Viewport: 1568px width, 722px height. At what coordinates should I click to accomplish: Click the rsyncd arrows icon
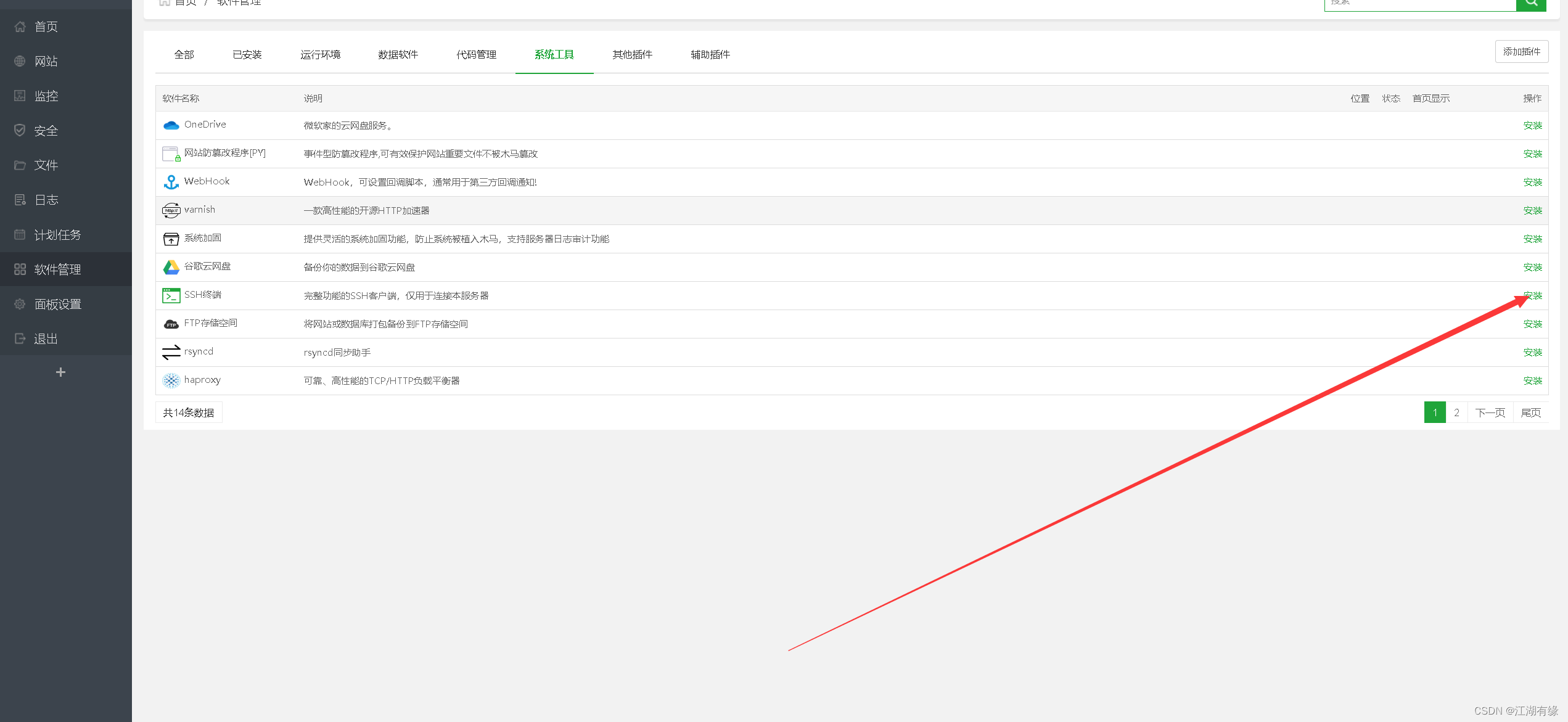coord(171,352)
